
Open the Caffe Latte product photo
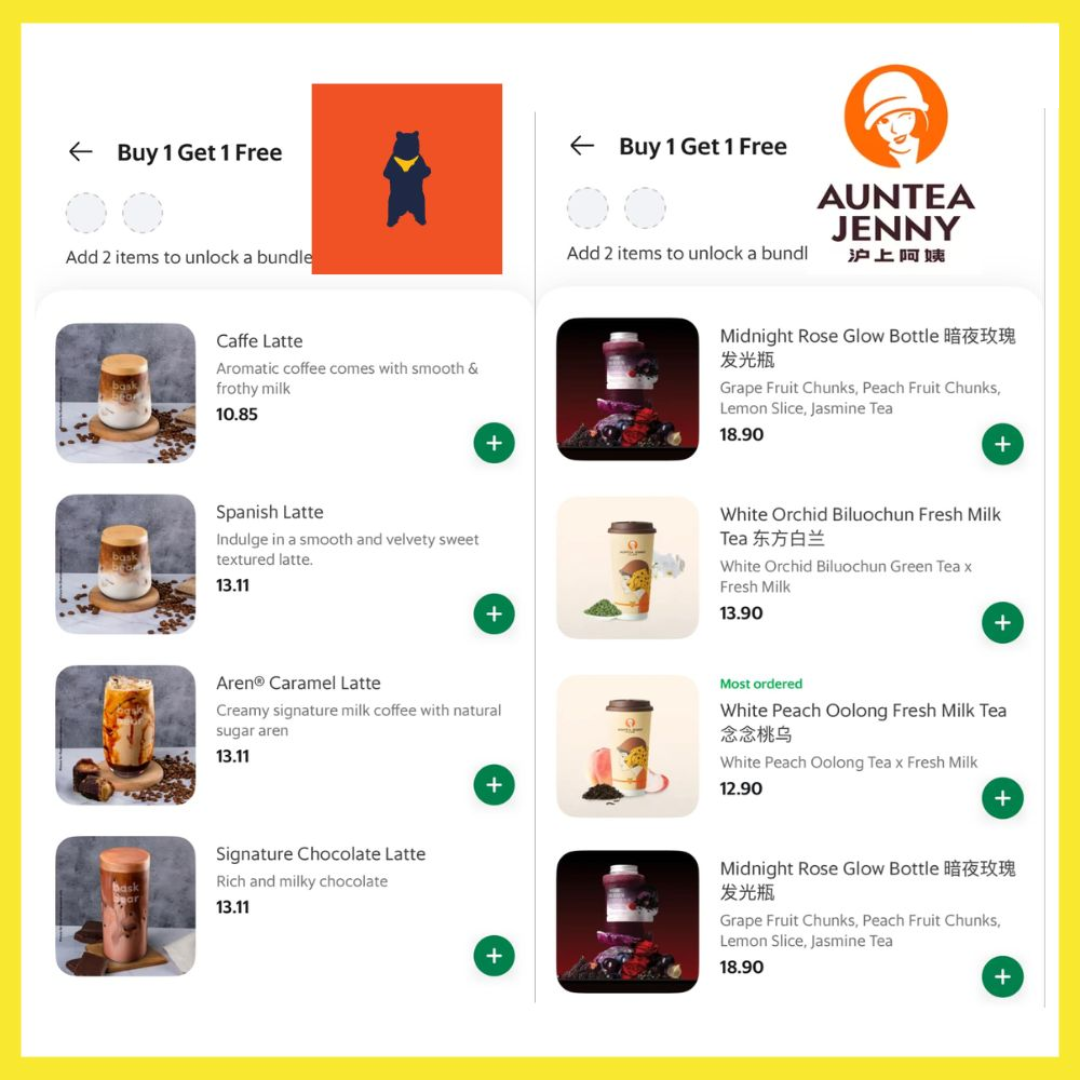(x=125, y=393)
